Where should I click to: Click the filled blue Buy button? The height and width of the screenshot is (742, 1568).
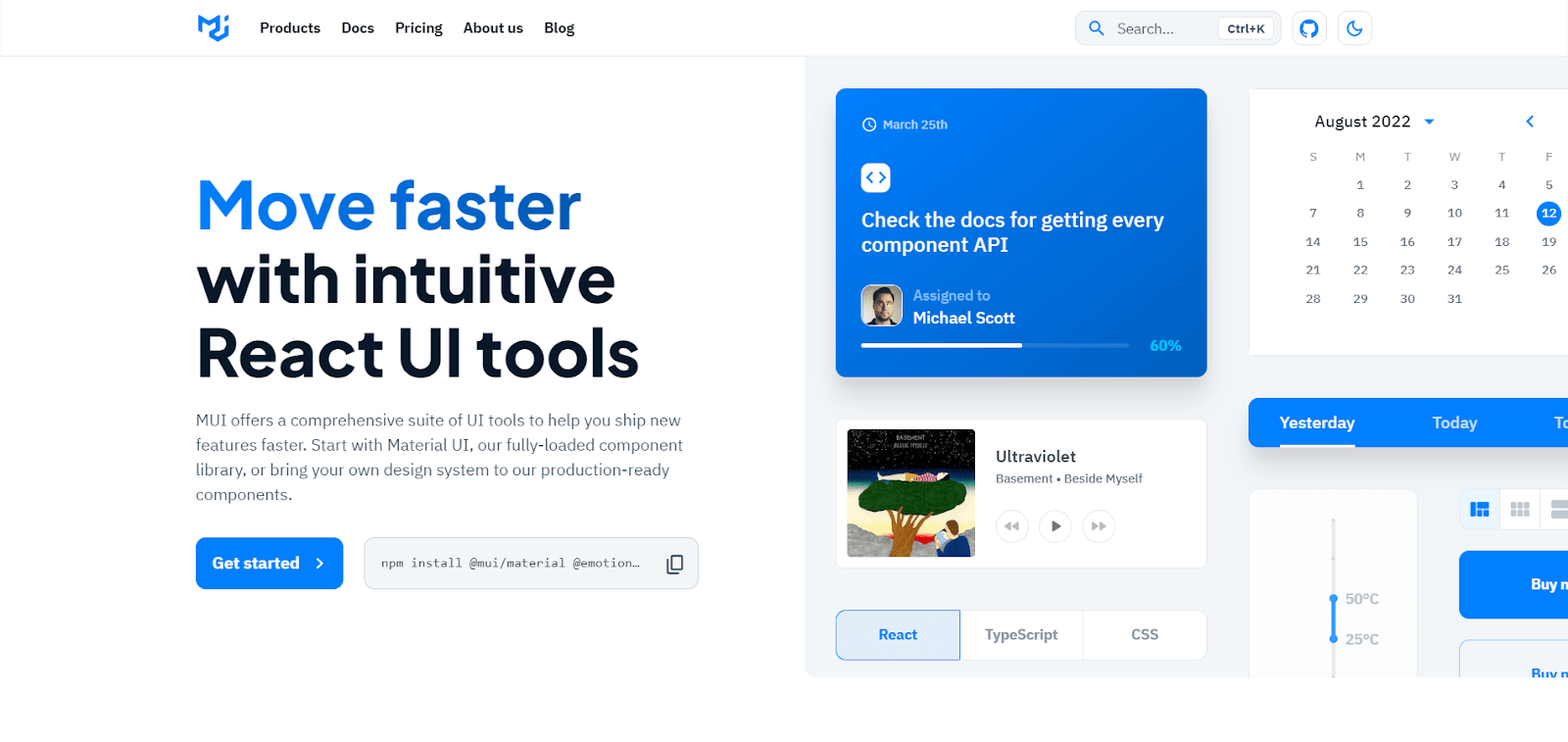pyautogui.click(x=1514, y=584)
